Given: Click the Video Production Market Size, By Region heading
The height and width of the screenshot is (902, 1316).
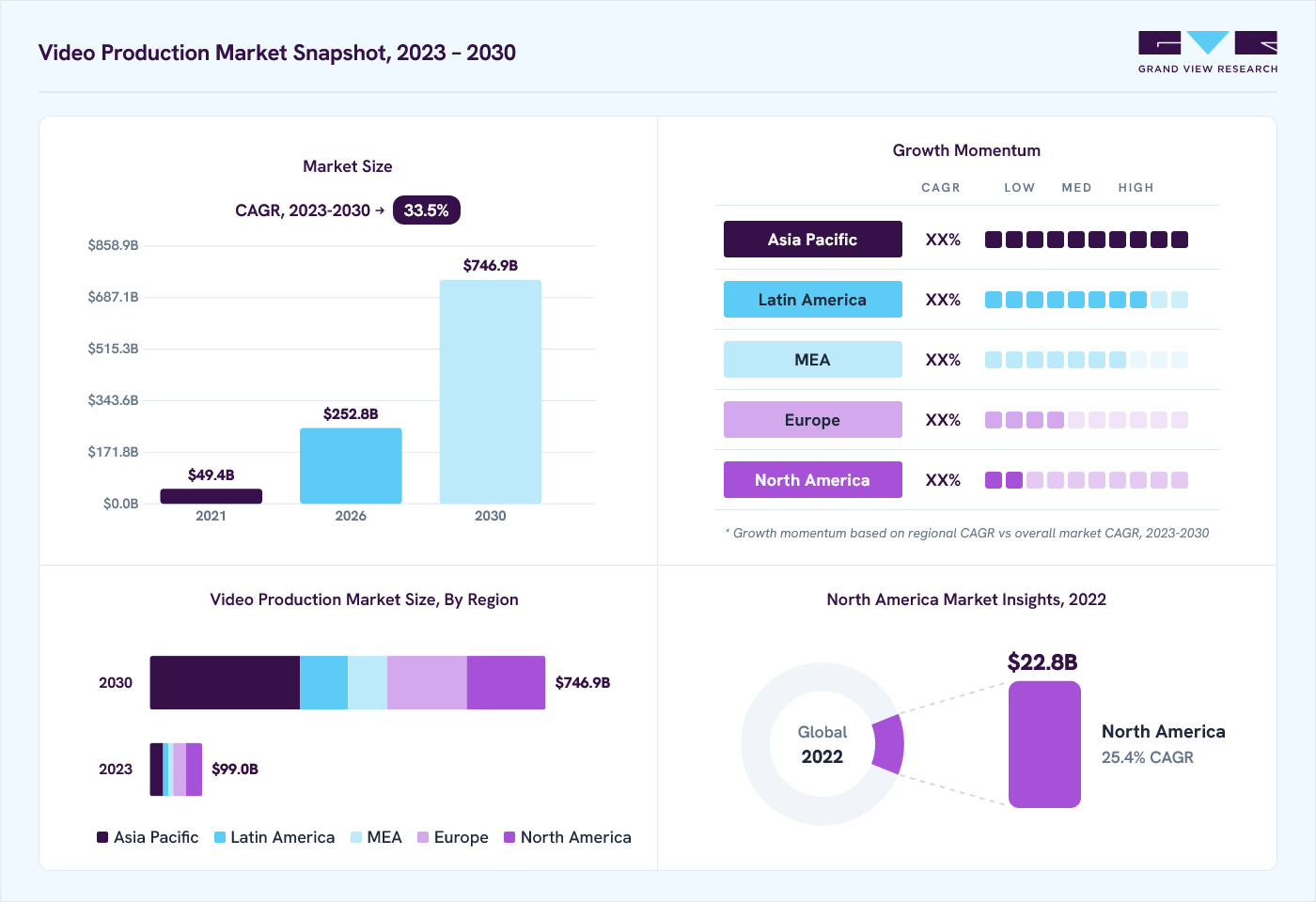Looking at the screenshot, I should (x=364, y=599).
